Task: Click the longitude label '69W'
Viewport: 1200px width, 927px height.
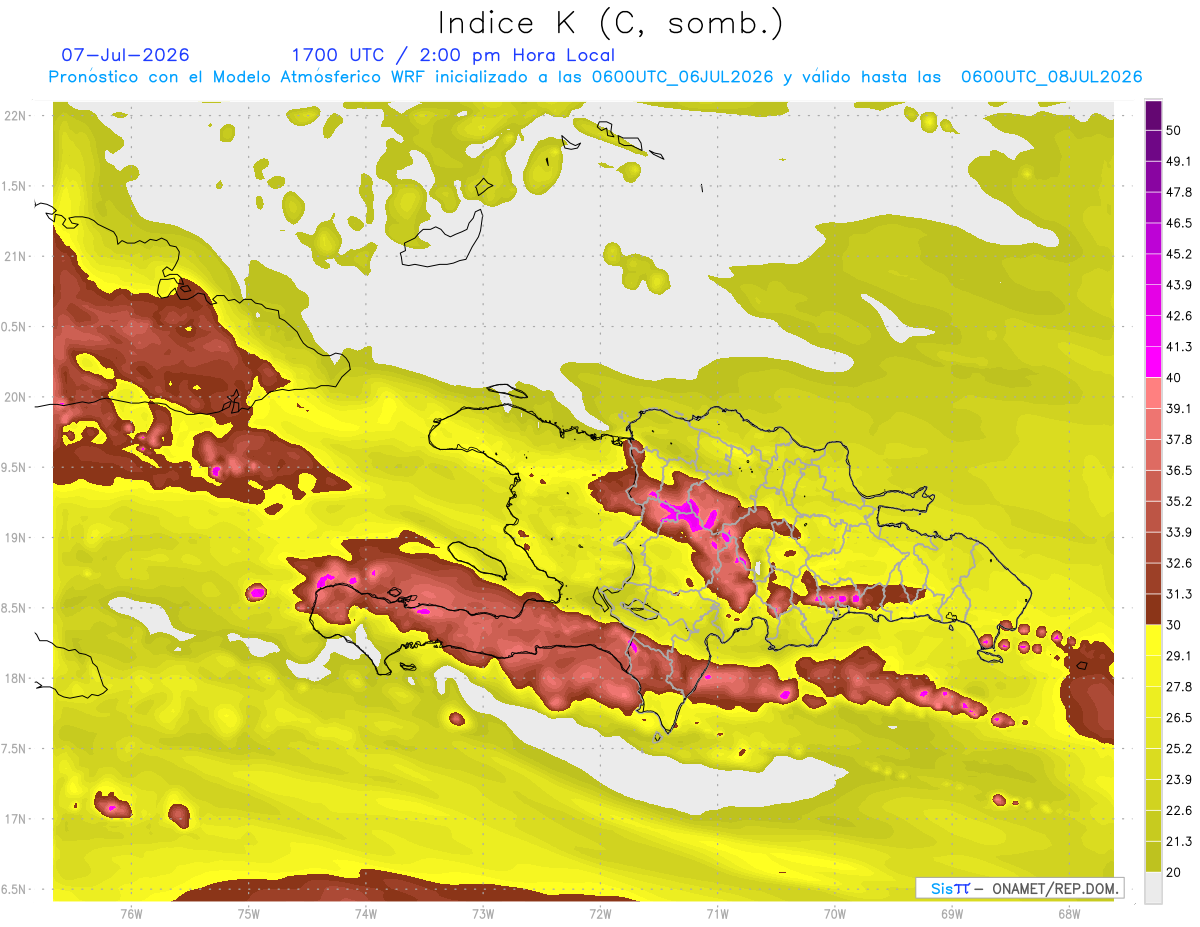Action: point(952,913)
